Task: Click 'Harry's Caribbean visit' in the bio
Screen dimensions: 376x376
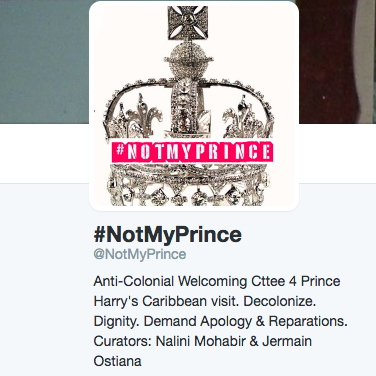Action: click(x=166, y=301)
